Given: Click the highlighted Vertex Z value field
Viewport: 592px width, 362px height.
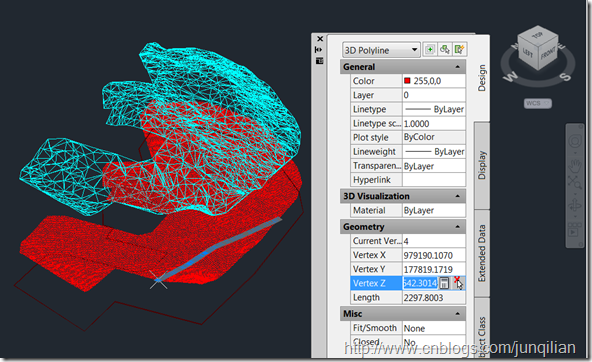Looking at the screenshot, I should [x=420, y=283].
